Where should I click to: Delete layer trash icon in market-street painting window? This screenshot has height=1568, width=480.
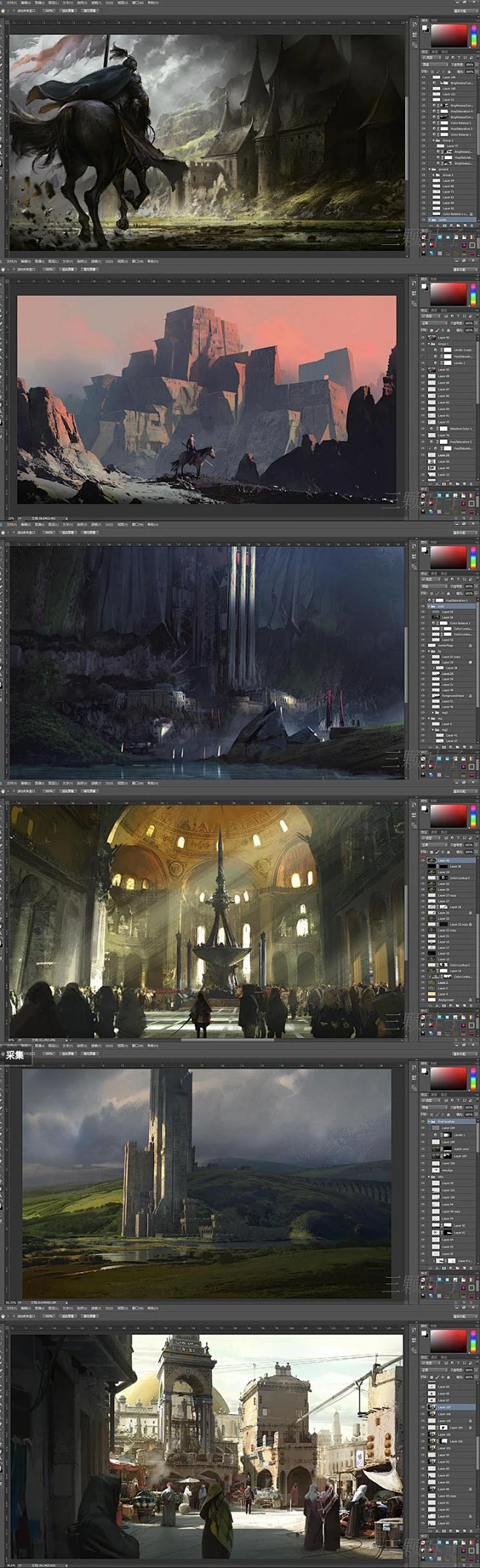[471, 1531]
